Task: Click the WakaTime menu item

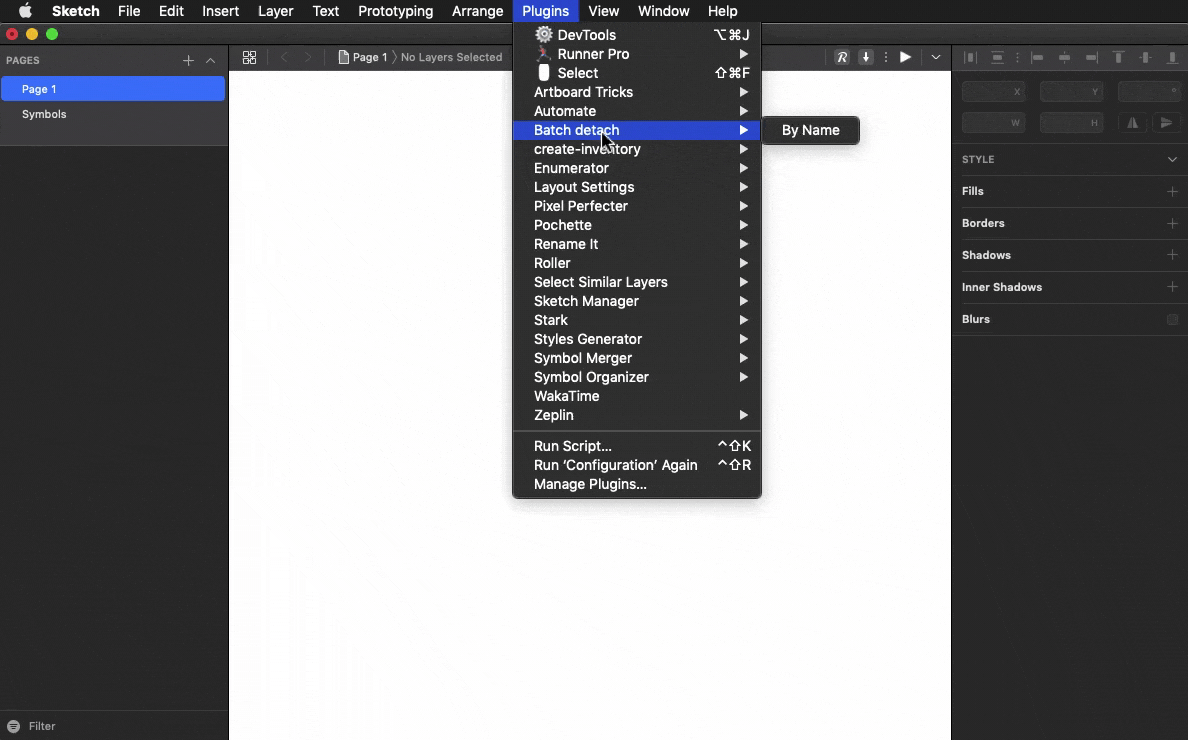Action: point(636,396)
